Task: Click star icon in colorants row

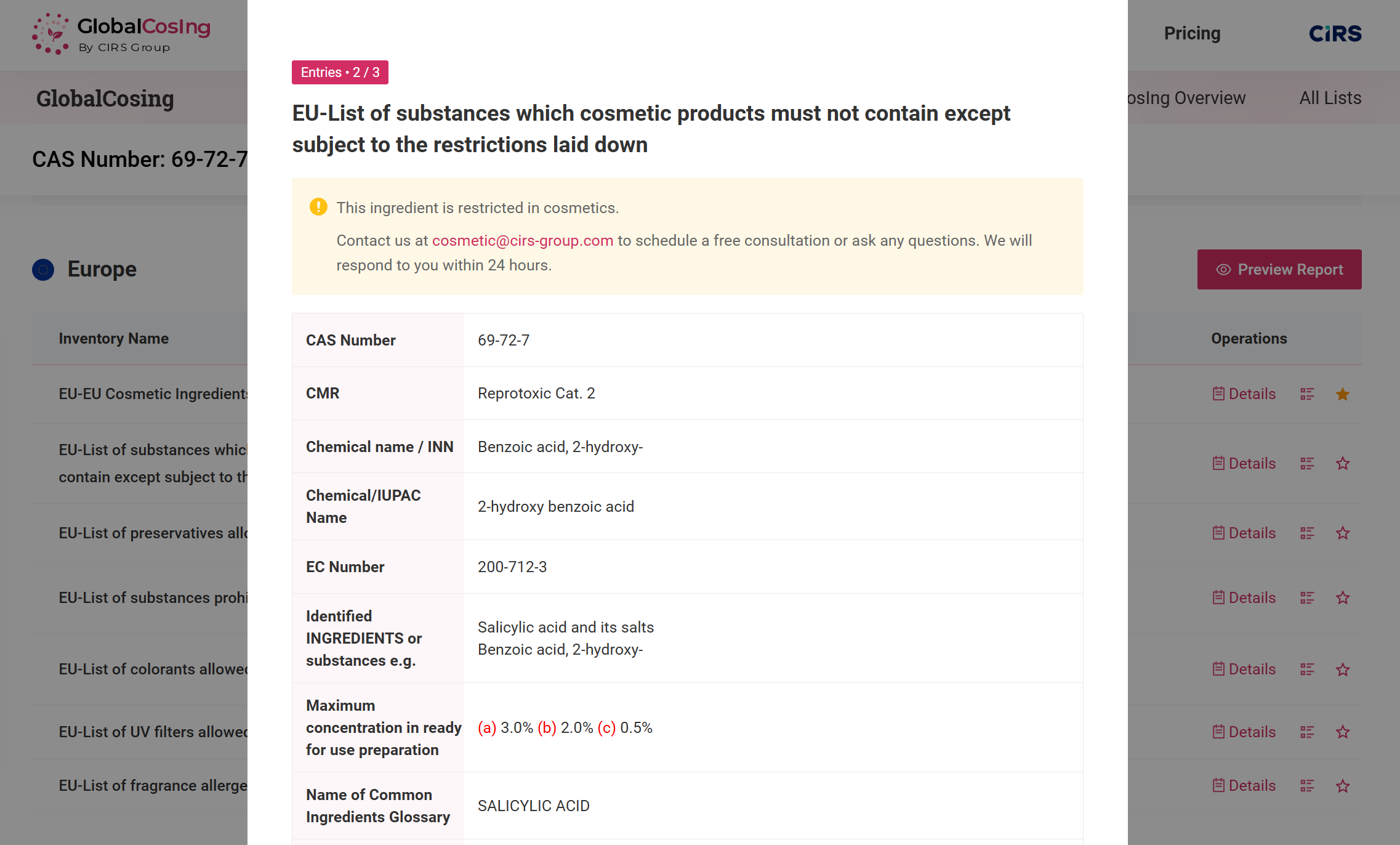Action: point(1343,669)
